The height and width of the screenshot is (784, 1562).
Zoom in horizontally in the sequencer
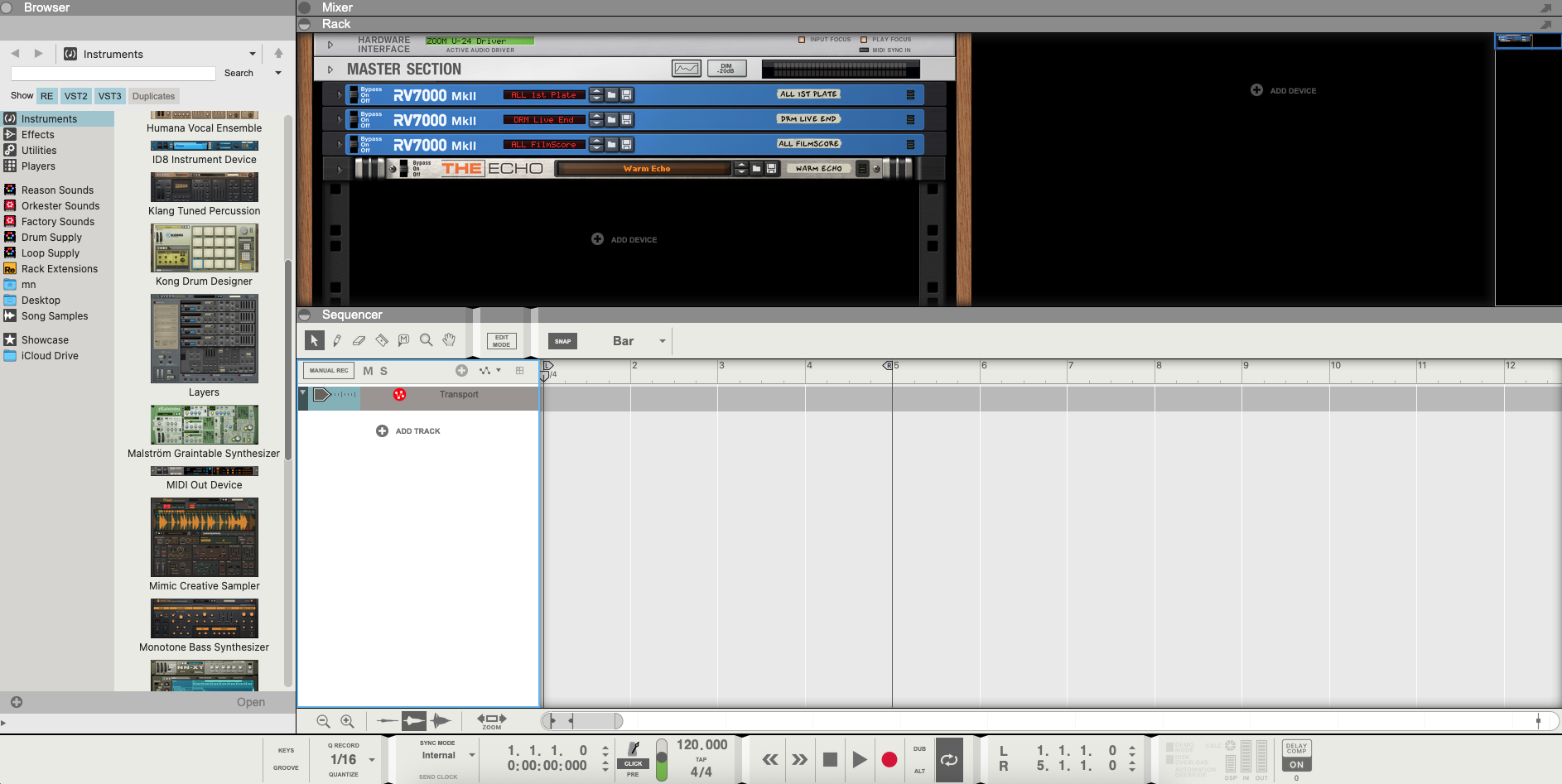[347, 721]
